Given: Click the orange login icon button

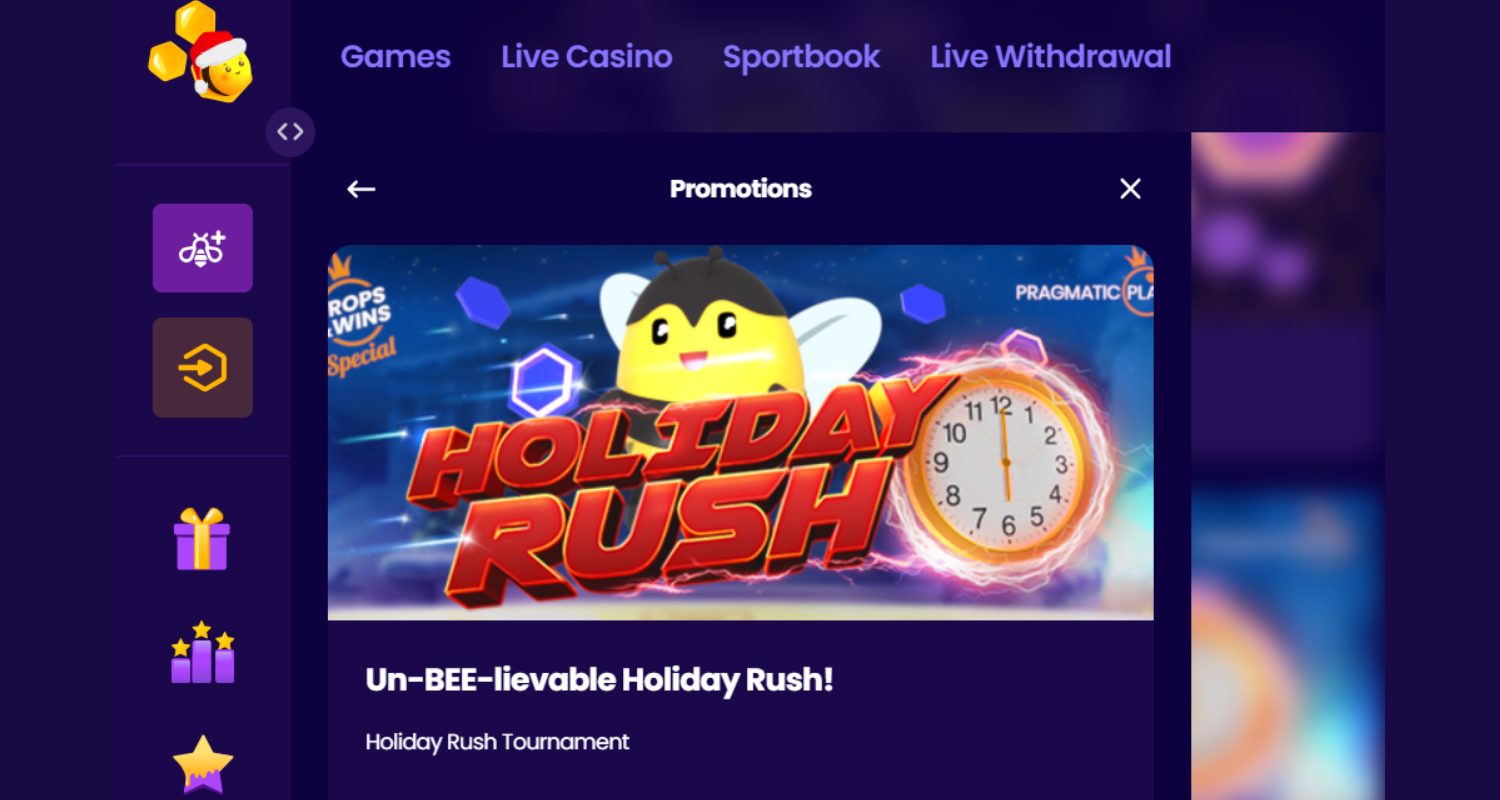Looking at the screenshot, I should pyautogui.click(x=203, y=368).
